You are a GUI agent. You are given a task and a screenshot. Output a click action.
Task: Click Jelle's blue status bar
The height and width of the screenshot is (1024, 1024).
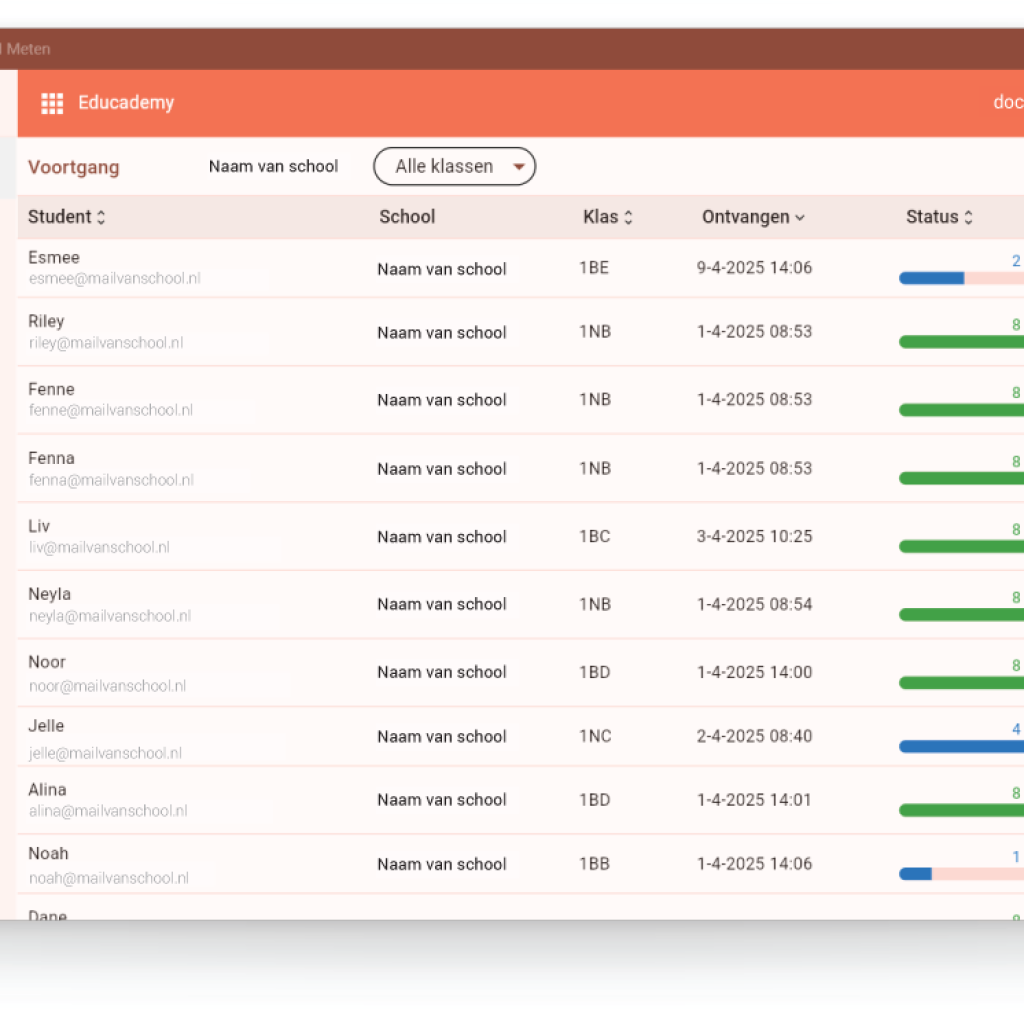(960, 746)
